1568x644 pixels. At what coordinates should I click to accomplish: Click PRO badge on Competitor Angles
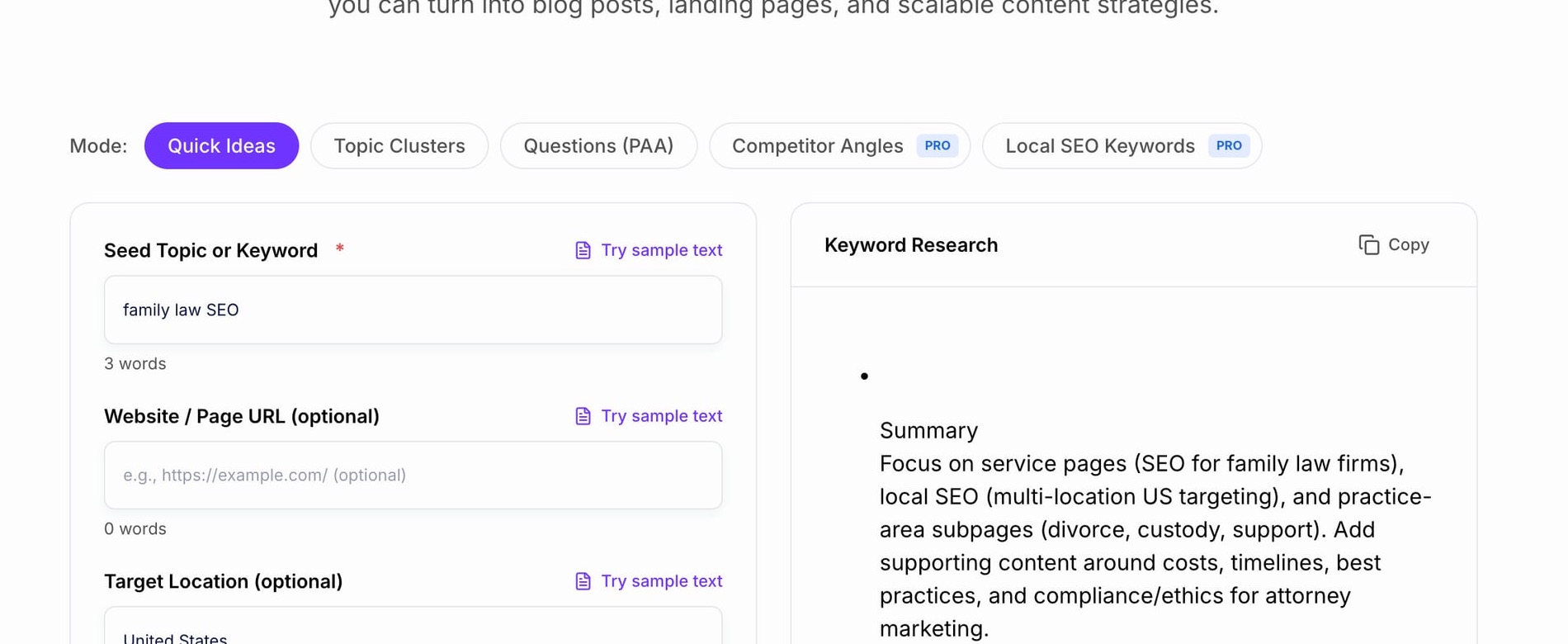tap(937, 146)
